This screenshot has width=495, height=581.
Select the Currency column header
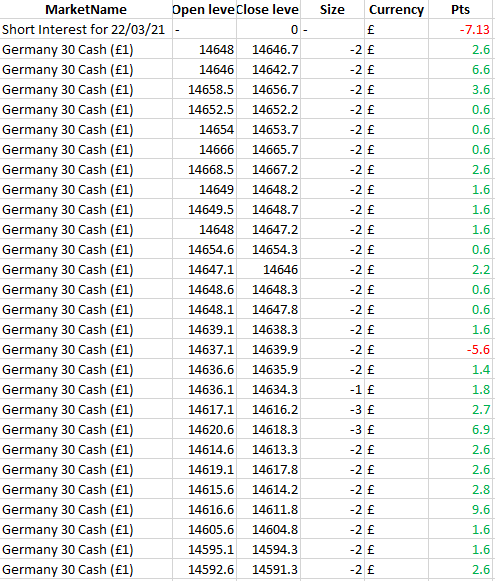pyautogui.click(x=396, y=9)
